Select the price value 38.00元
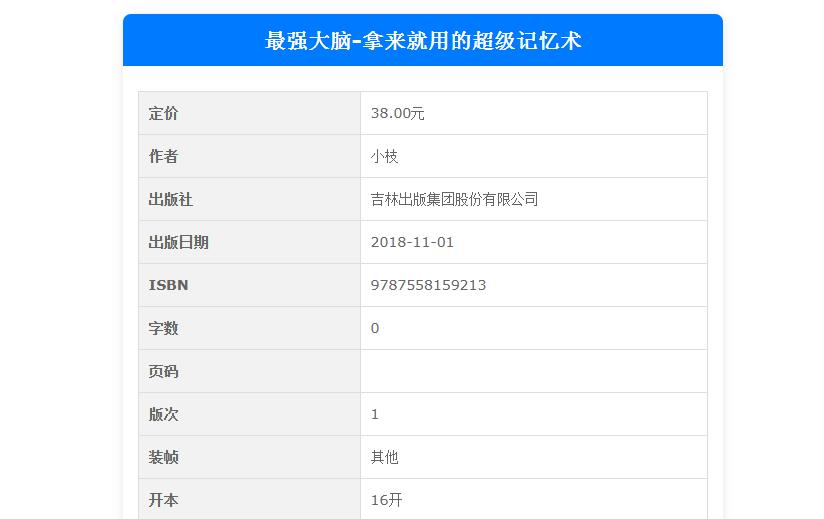 (397, 114)
